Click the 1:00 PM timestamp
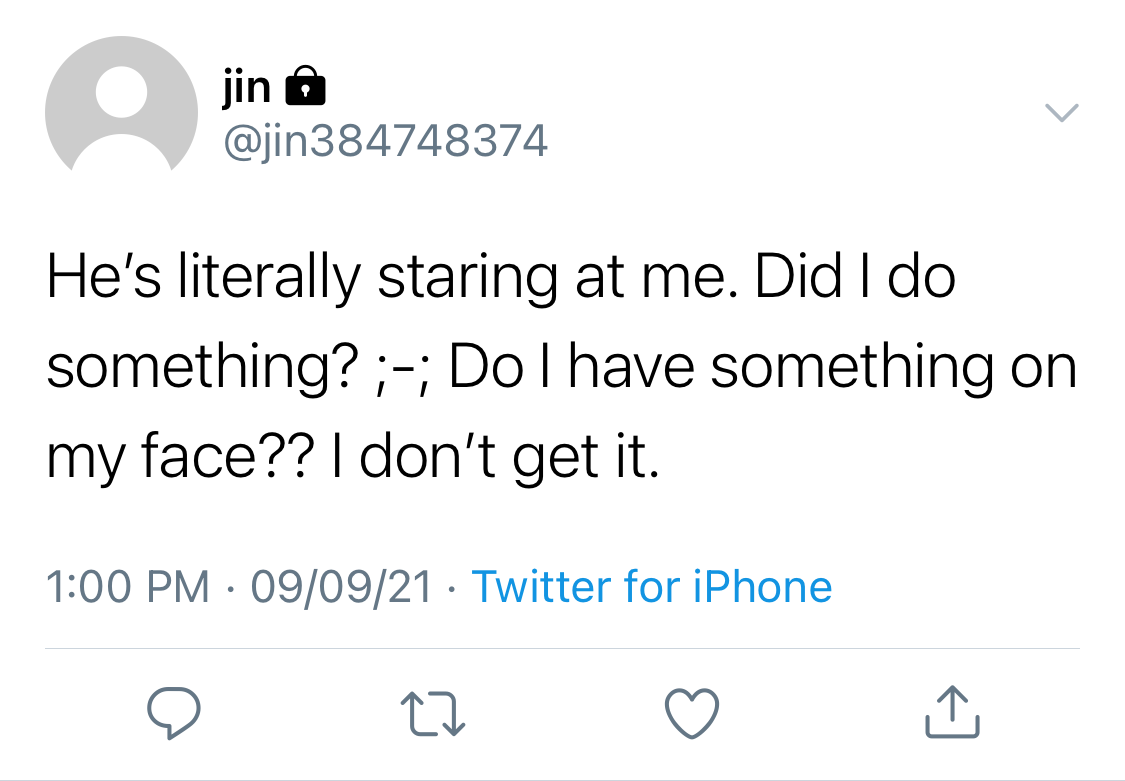The width and height of the screenshot is (1125, 781). [128, 587]
